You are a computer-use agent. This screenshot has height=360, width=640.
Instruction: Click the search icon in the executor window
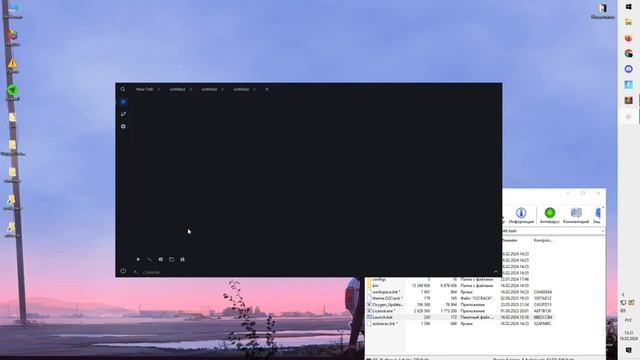pos(123,89)
